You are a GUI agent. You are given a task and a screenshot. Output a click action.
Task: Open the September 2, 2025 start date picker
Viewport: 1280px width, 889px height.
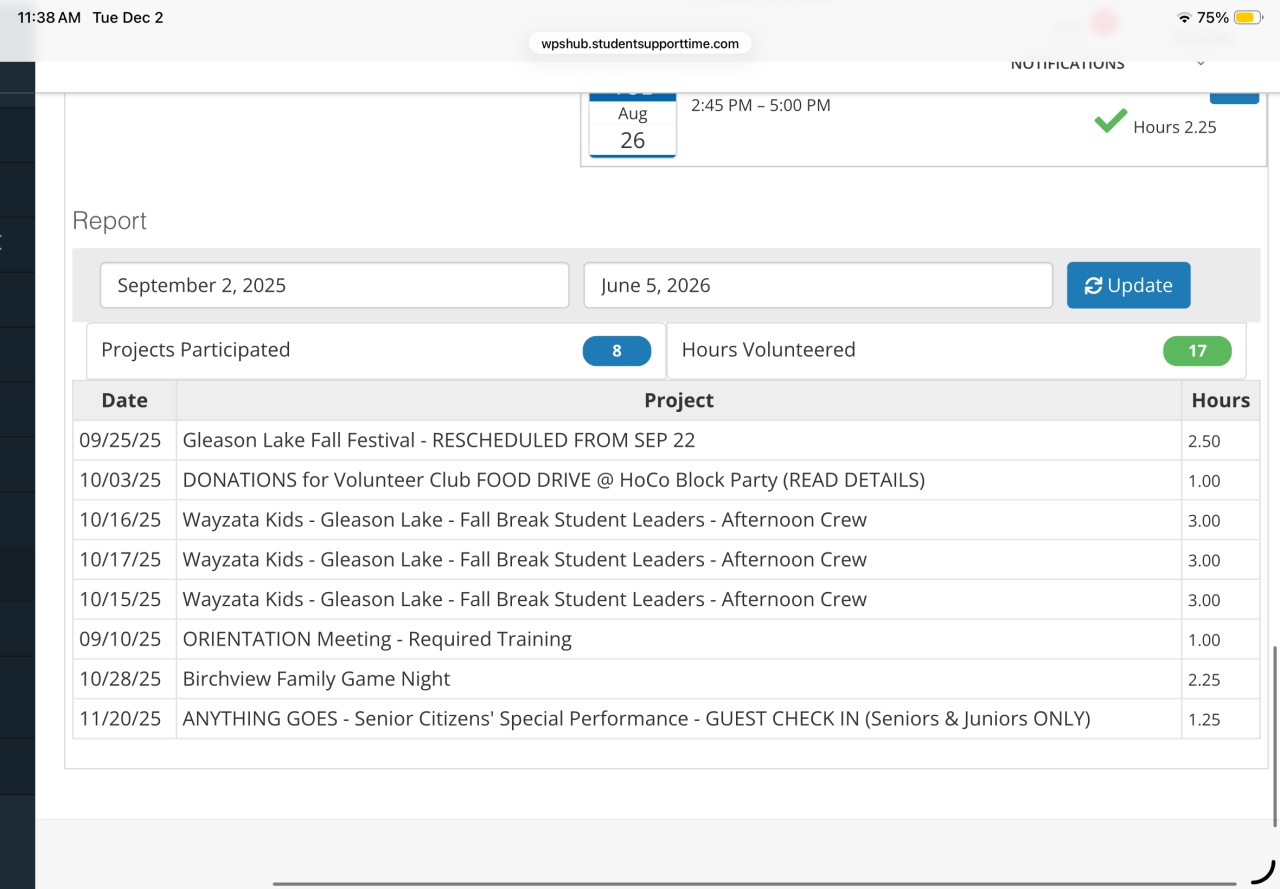click(334, 286)
